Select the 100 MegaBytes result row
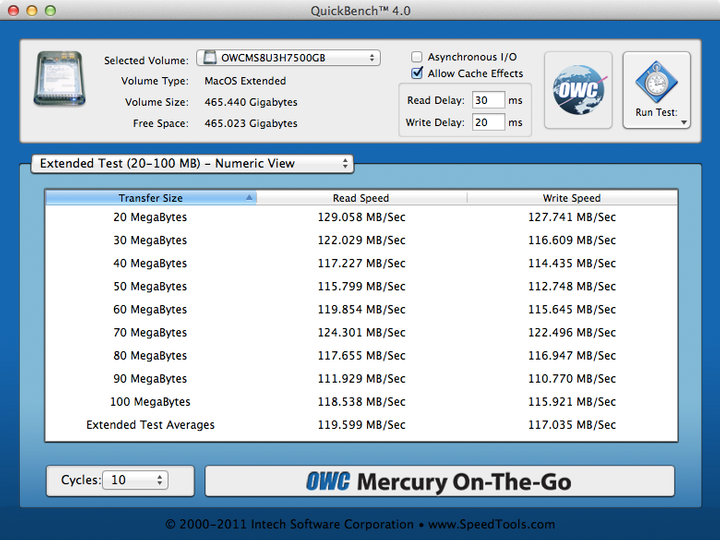The width and height of the screenshot is (720, 540). (360, 402)
